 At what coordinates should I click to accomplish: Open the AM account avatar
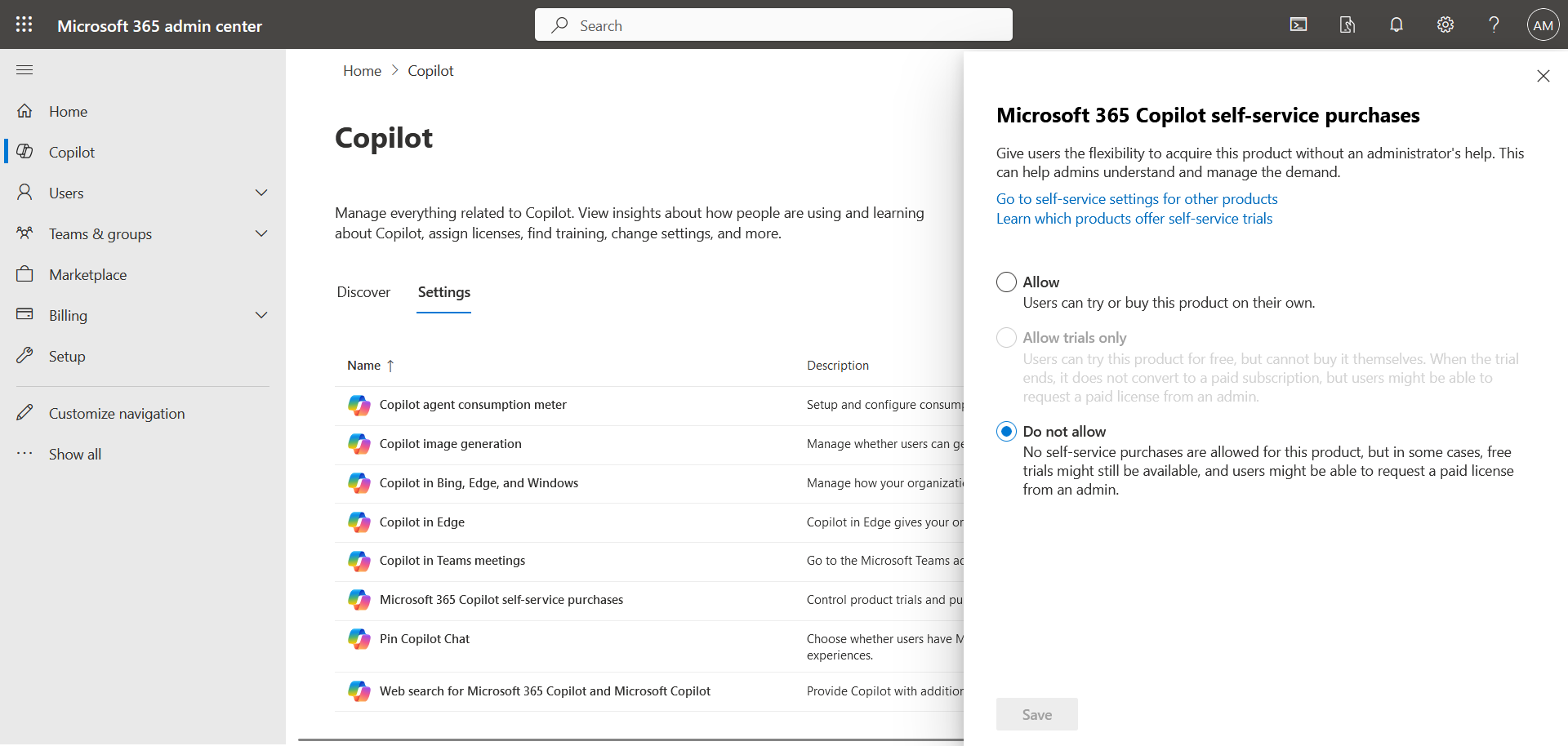point(1543,25)
